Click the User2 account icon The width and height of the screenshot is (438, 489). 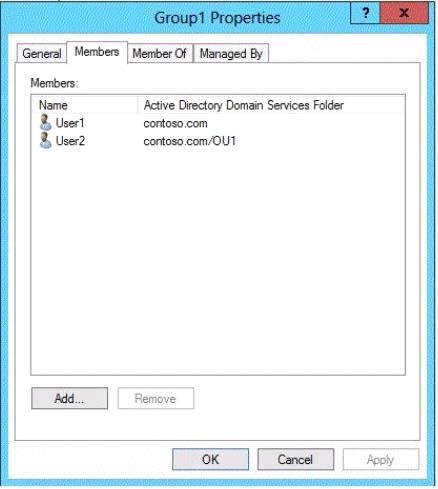click(45, 140)
